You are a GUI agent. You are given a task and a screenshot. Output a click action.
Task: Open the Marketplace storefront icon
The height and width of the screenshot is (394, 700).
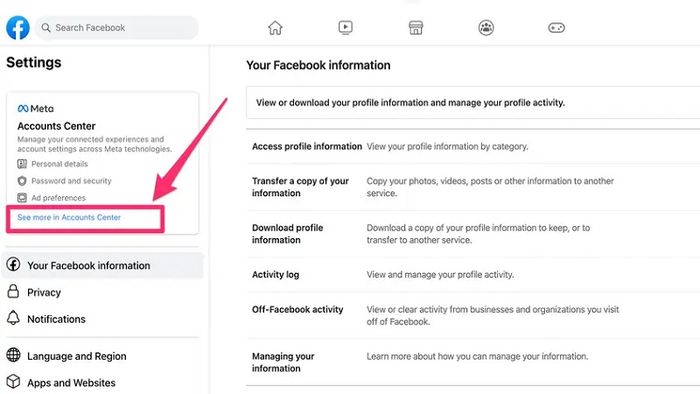pos(416,28)
